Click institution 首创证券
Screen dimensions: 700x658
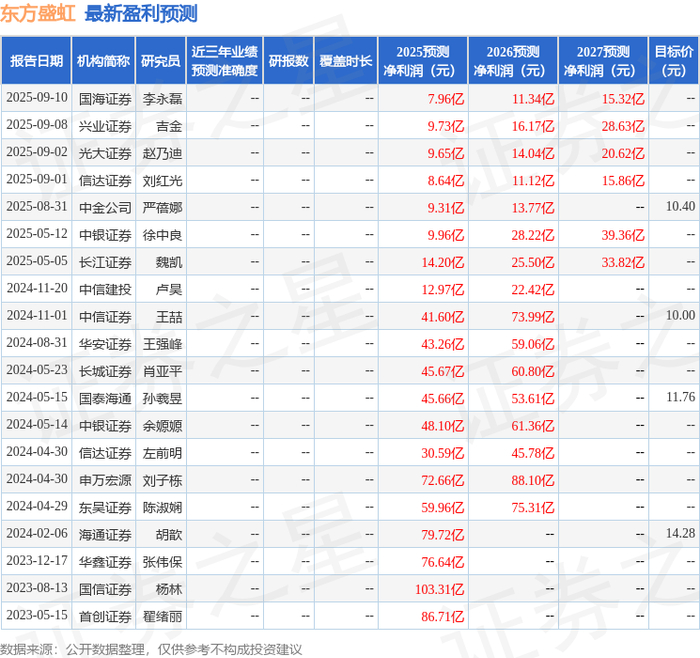tap(105, 616)
